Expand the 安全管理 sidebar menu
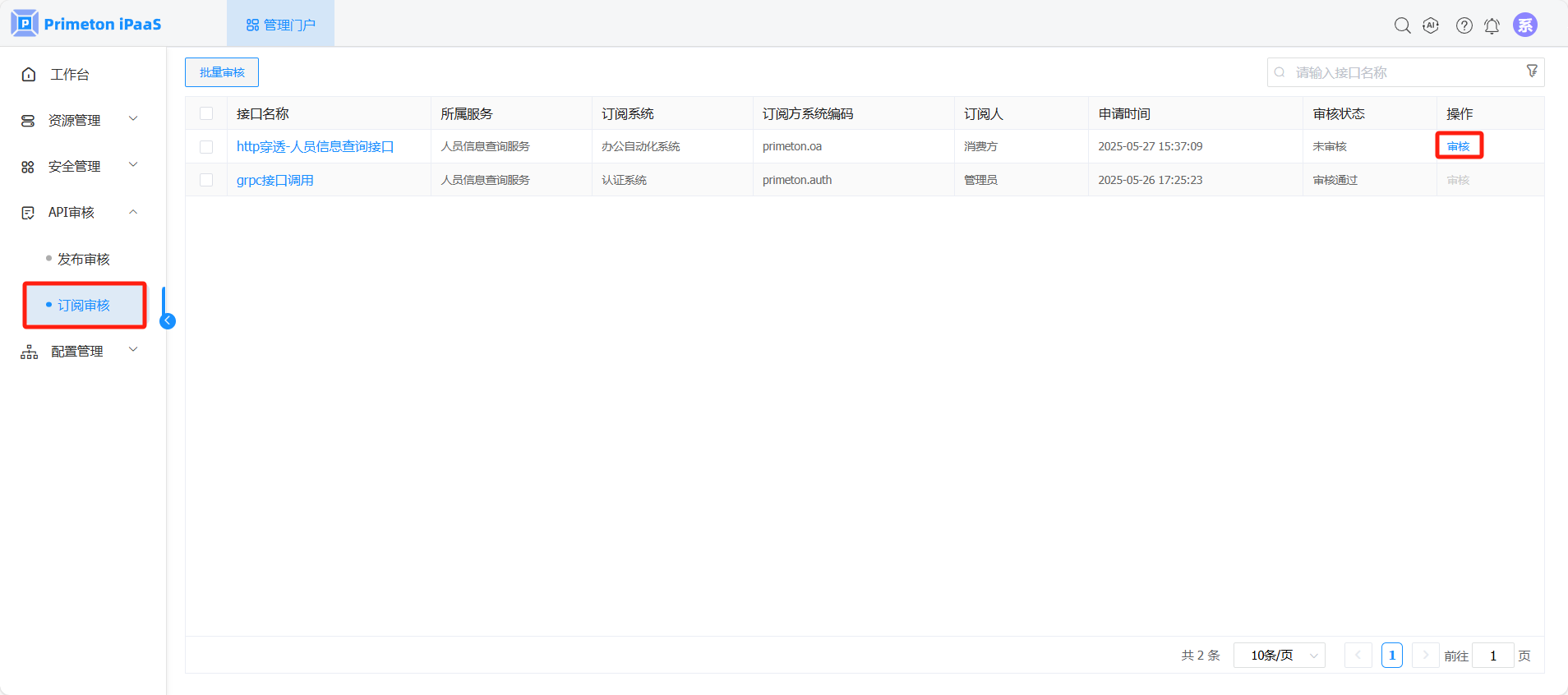This screenshot has width=1568, height=695. 80,166
